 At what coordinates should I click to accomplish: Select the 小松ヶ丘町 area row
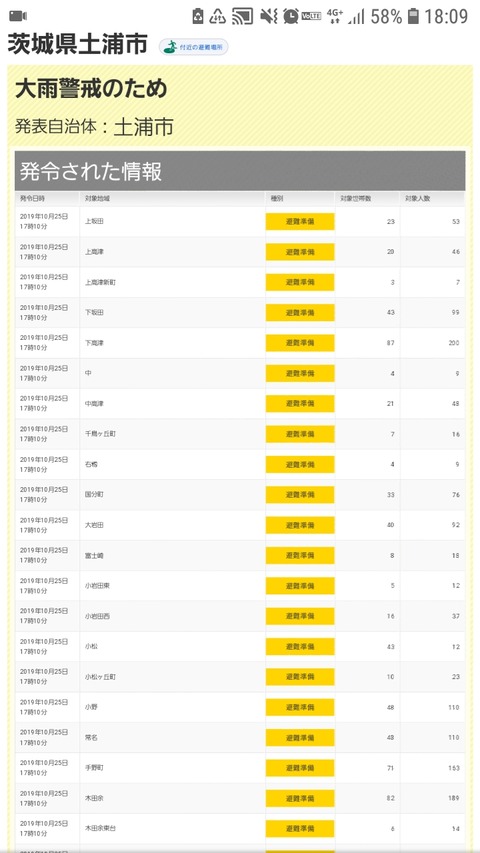(x=240, y=677)
